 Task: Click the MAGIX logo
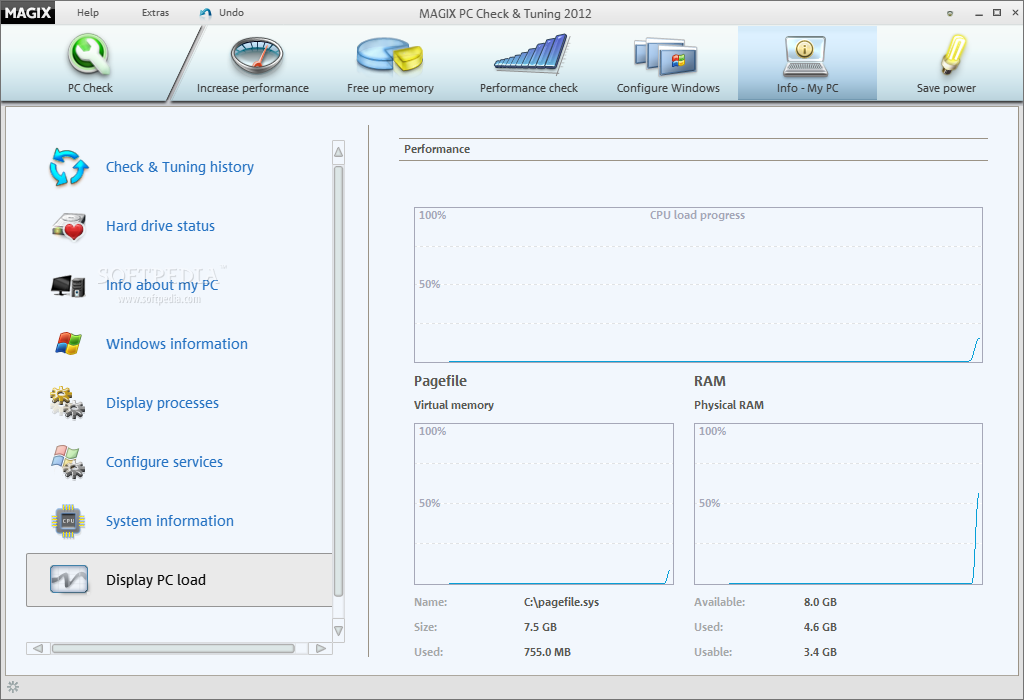(27, 12)
